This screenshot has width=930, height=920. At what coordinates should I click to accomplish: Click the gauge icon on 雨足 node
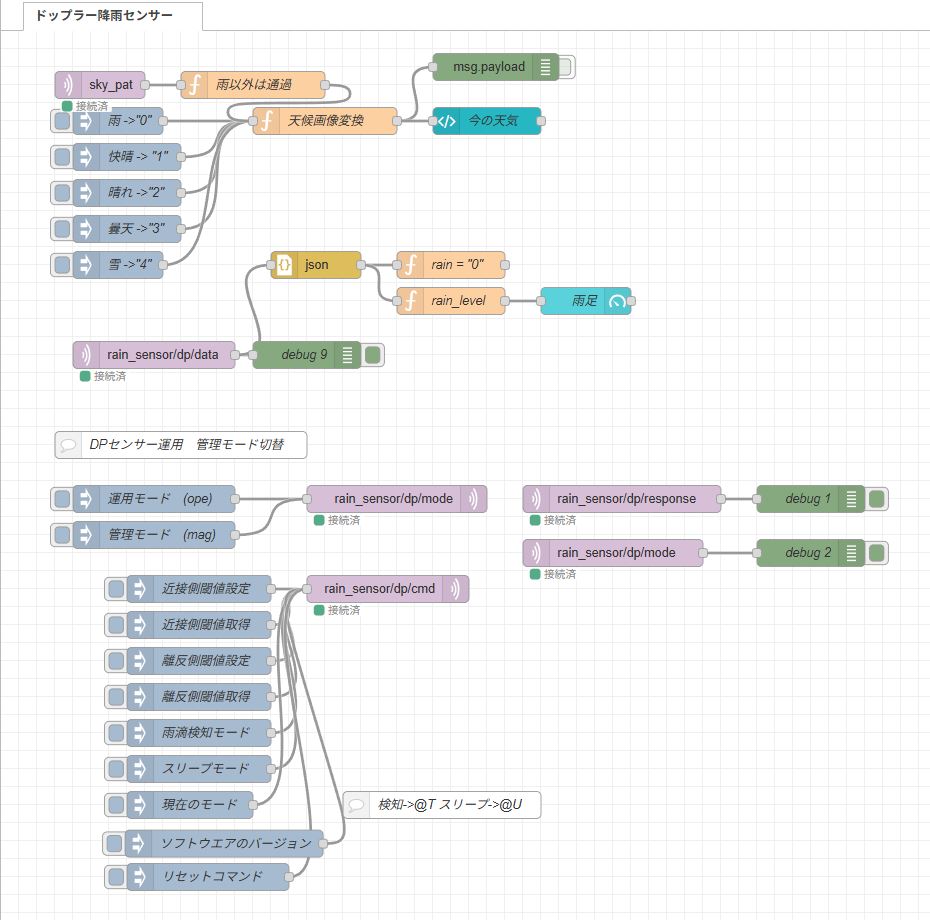(x=617, y=301)
